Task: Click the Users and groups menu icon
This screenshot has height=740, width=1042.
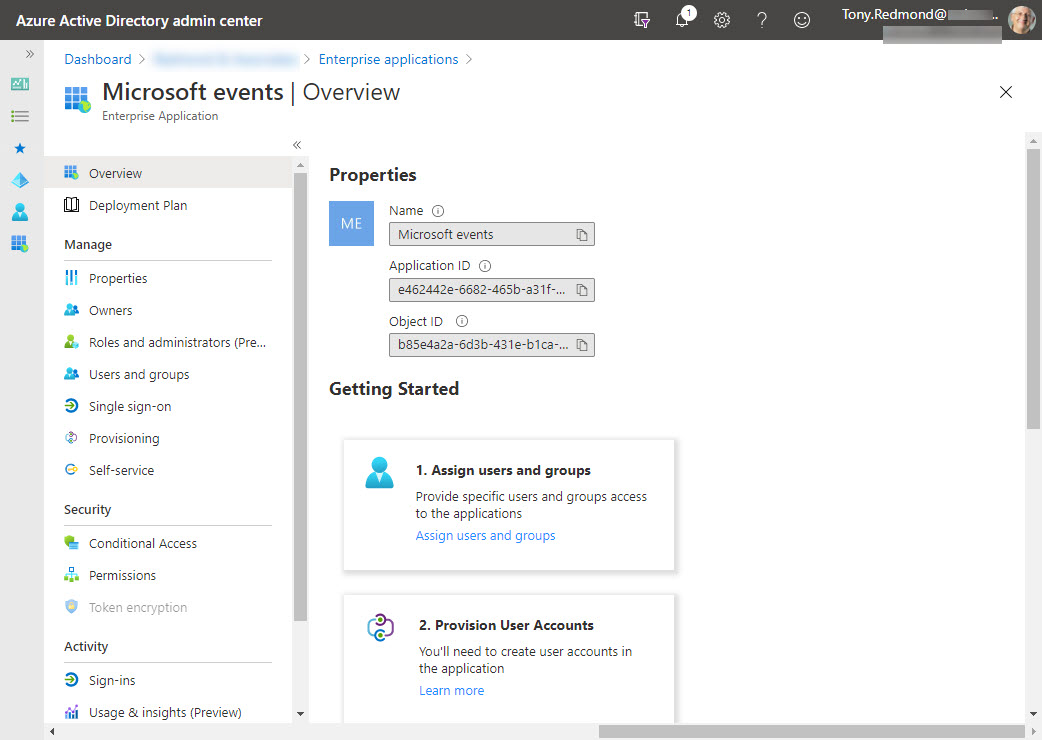Action: pyautogui.click(x=72, y=374)
